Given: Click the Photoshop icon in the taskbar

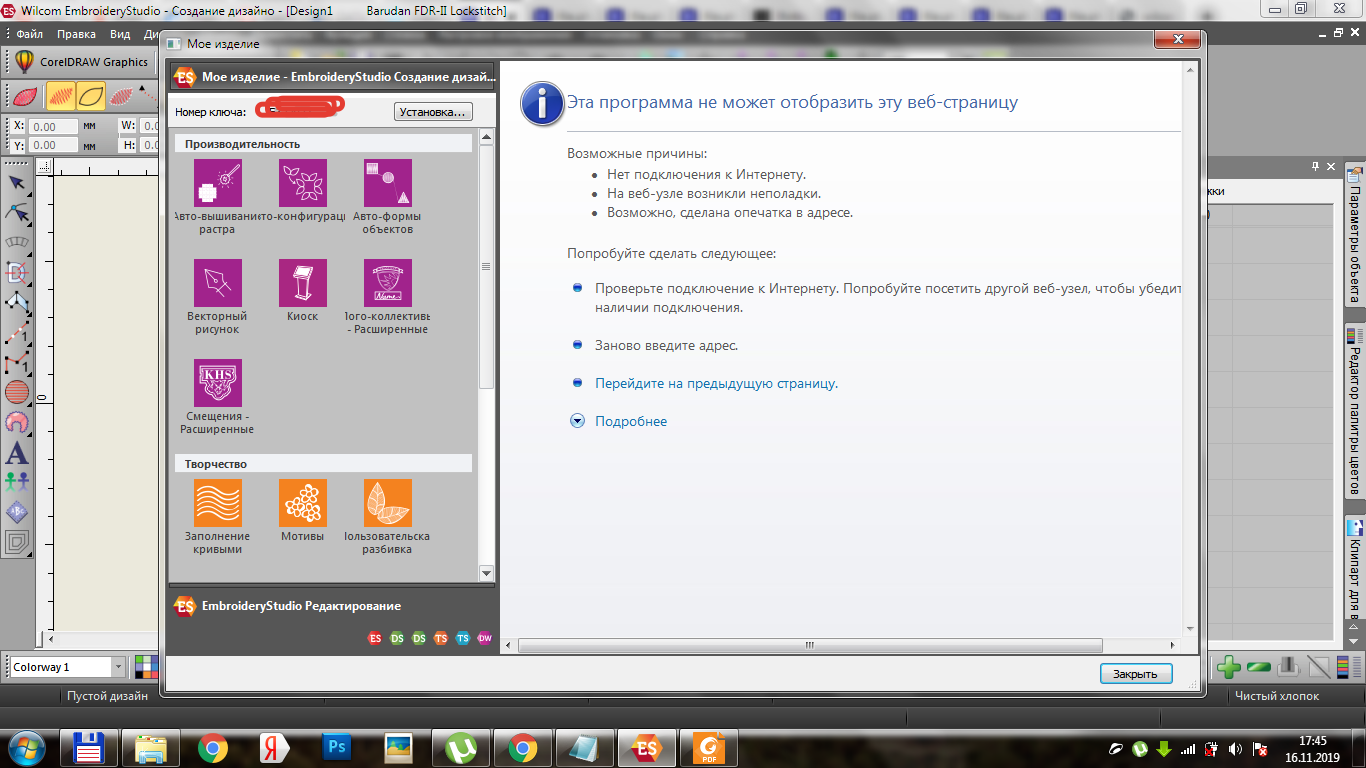Looking at the screenshot, I should click(337, 747).
